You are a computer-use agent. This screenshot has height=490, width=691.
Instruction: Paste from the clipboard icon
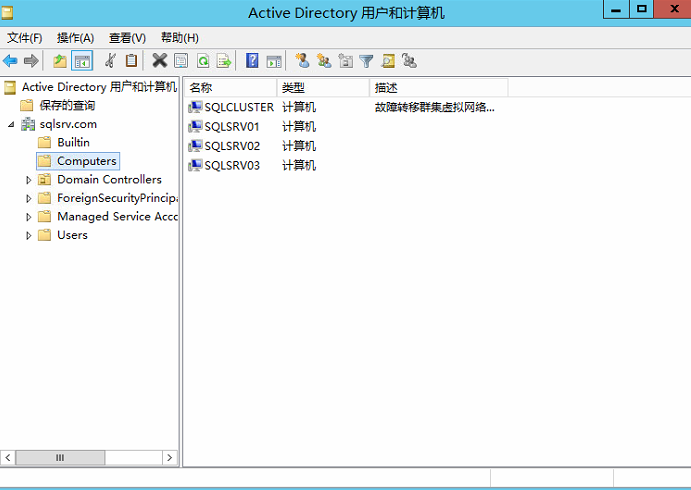(x=131, y=61)
